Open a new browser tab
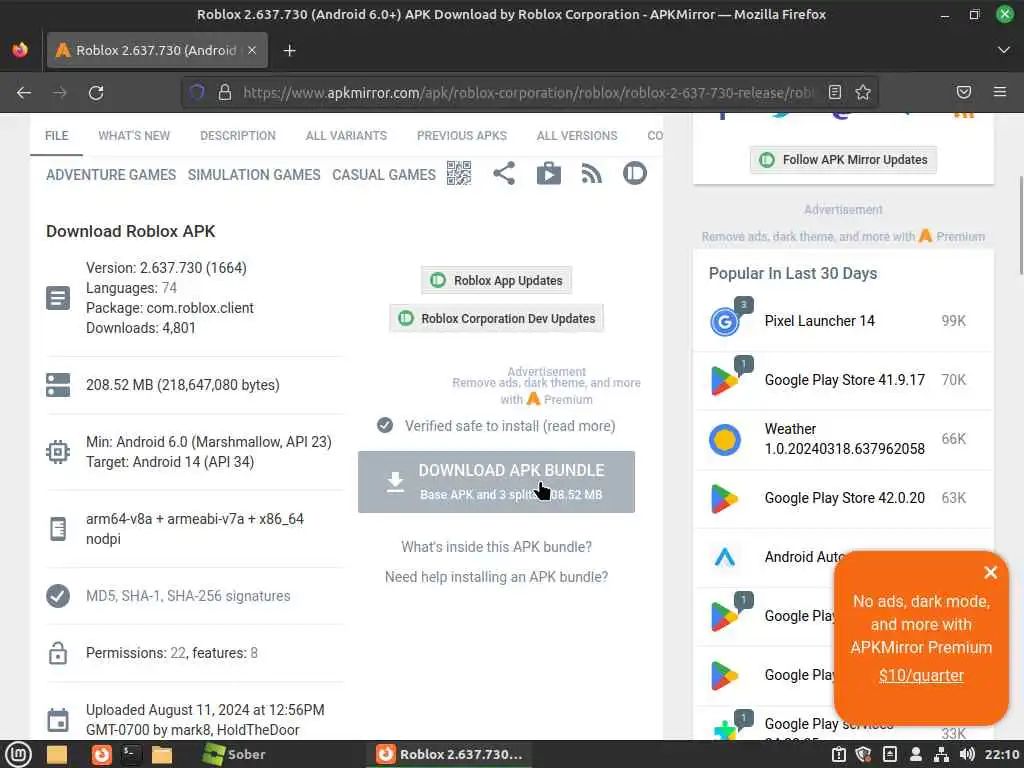 coord(289,50)
